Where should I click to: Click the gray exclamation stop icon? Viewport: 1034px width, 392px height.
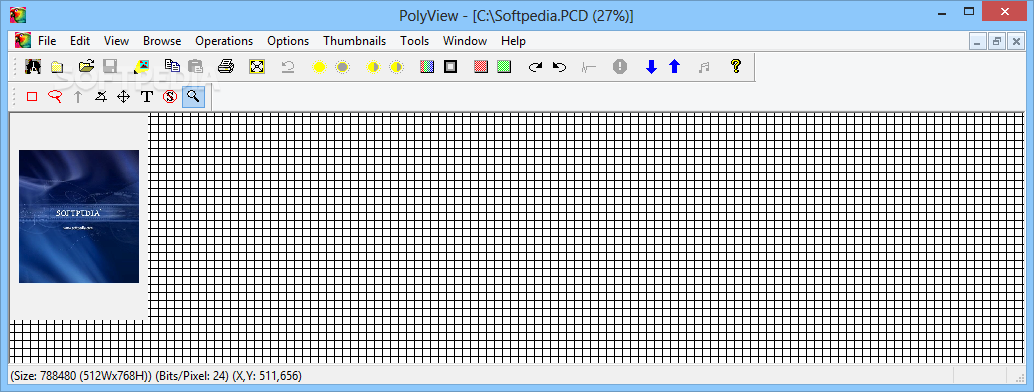tap(620, 66)
